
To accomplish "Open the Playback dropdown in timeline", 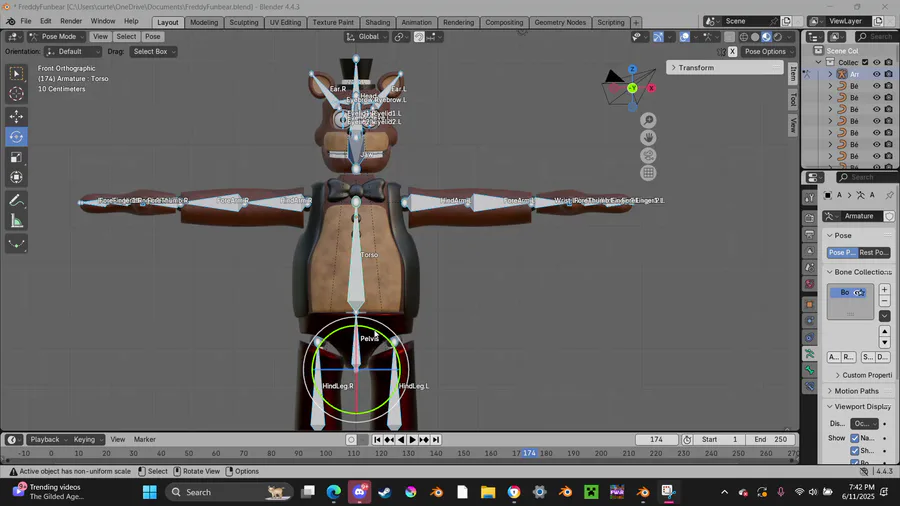I will coord(48,439).
